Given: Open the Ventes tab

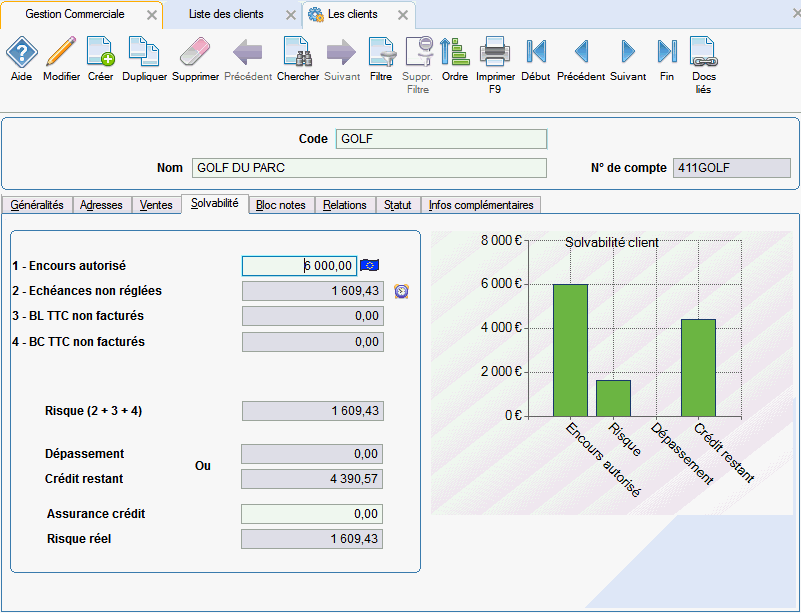Looking at the screenshot, I should pos(156,205).
